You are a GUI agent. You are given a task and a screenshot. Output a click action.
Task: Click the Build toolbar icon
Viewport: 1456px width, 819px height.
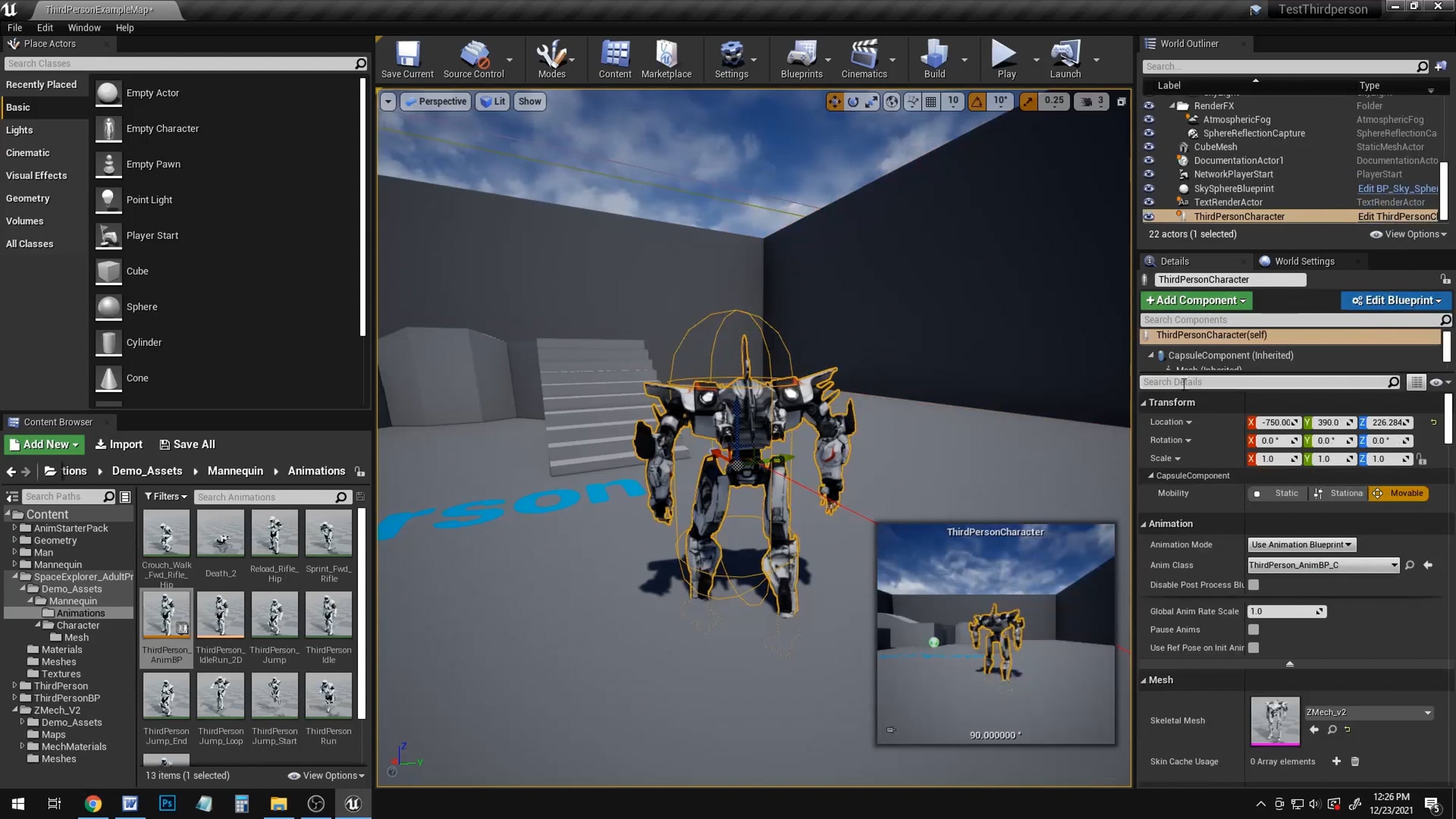click(x=934, y=59)
